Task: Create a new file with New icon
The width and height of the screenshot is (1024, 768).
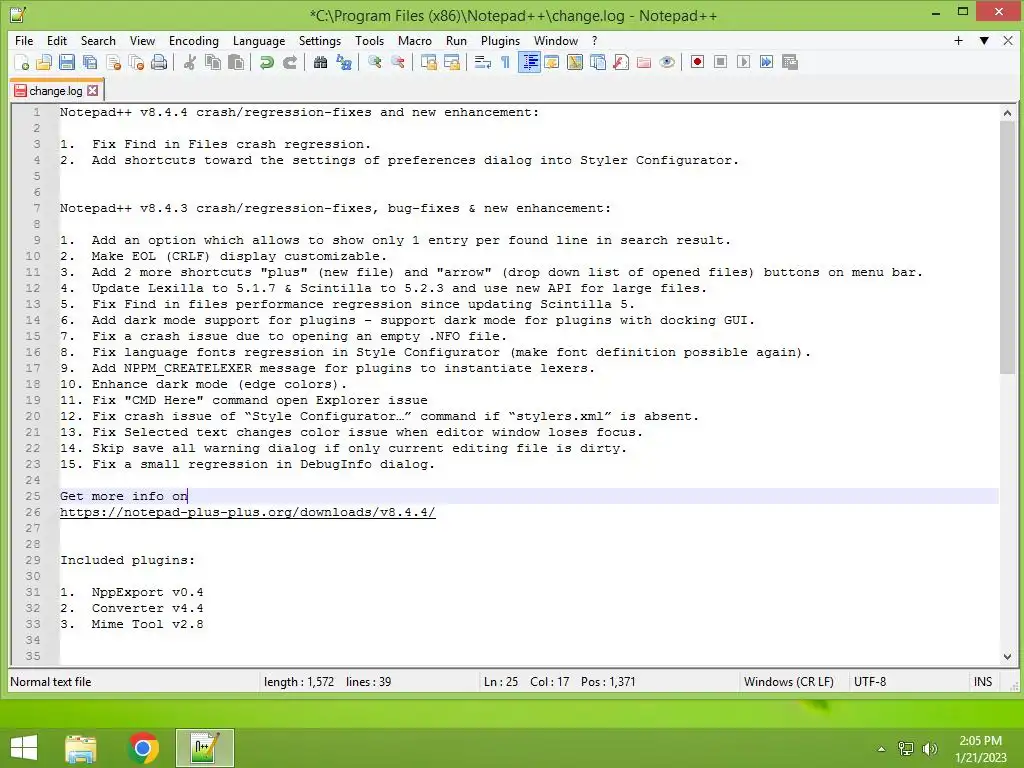Action: coord(21,62)
